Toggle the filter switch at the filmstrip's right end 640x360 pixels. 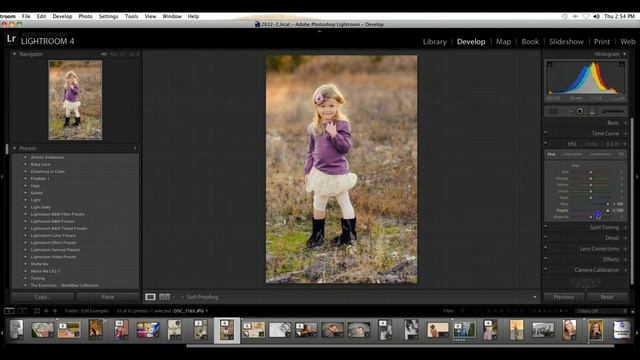pyautogui.click(x=633, y=311)
